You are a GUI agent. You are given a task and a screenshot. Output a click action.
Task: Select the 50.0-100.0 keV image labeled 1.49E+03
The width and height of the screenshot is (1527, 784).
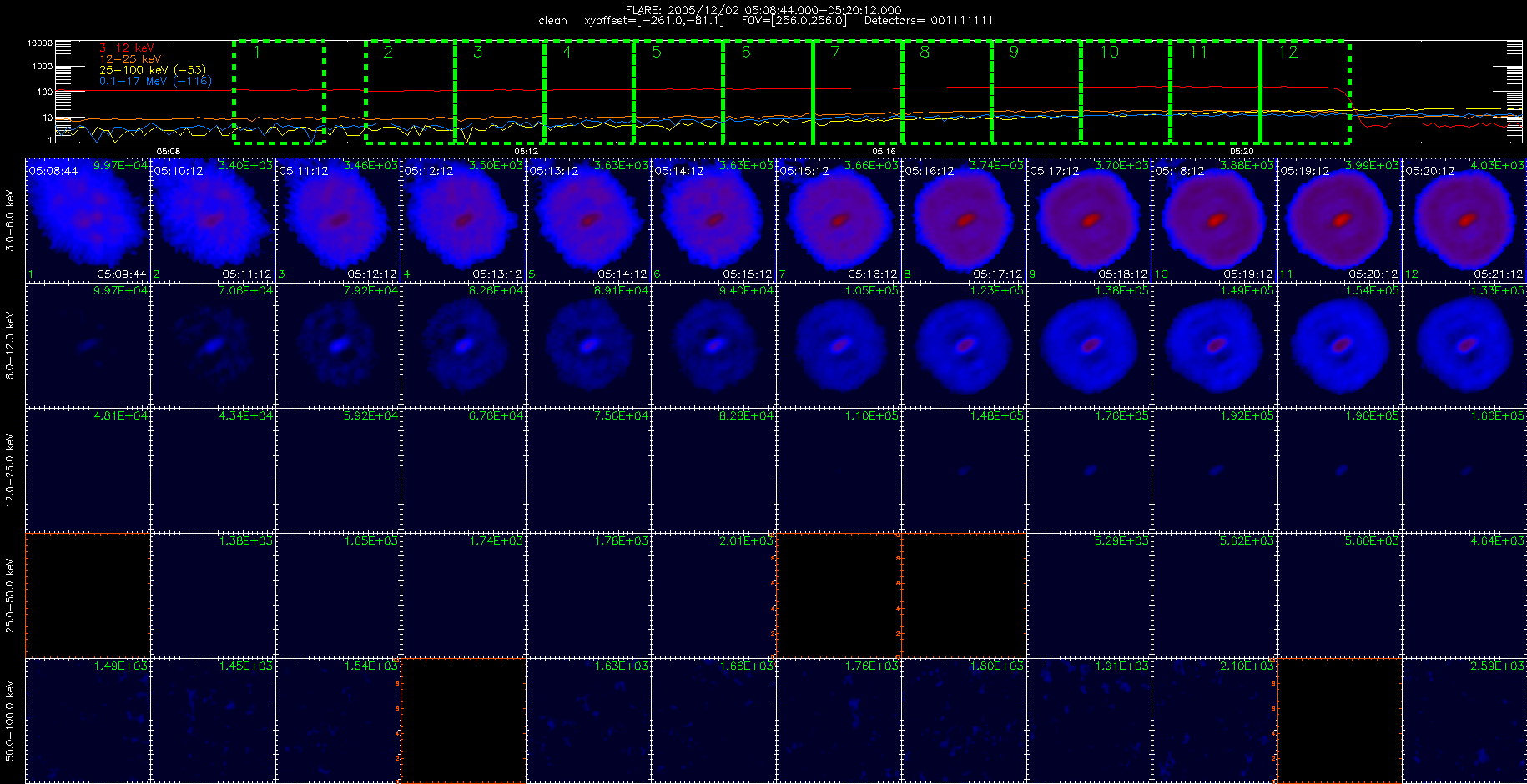tap(88, 721)
